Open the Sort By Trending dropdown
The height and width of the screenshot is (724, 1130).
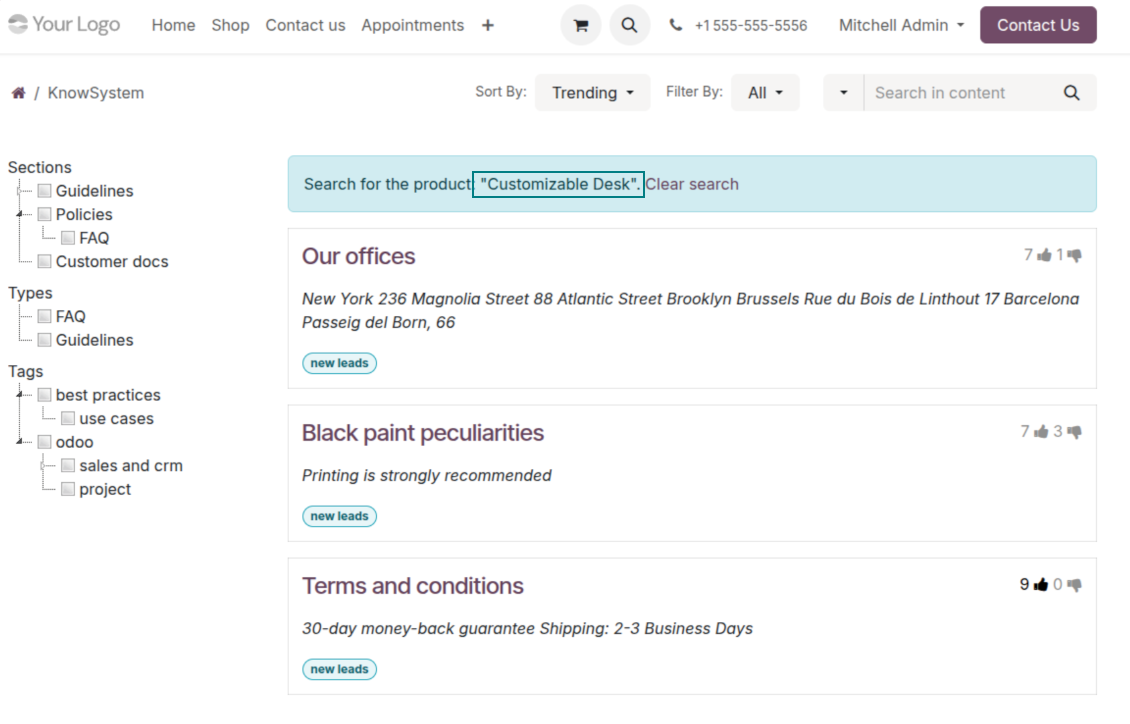592,93
